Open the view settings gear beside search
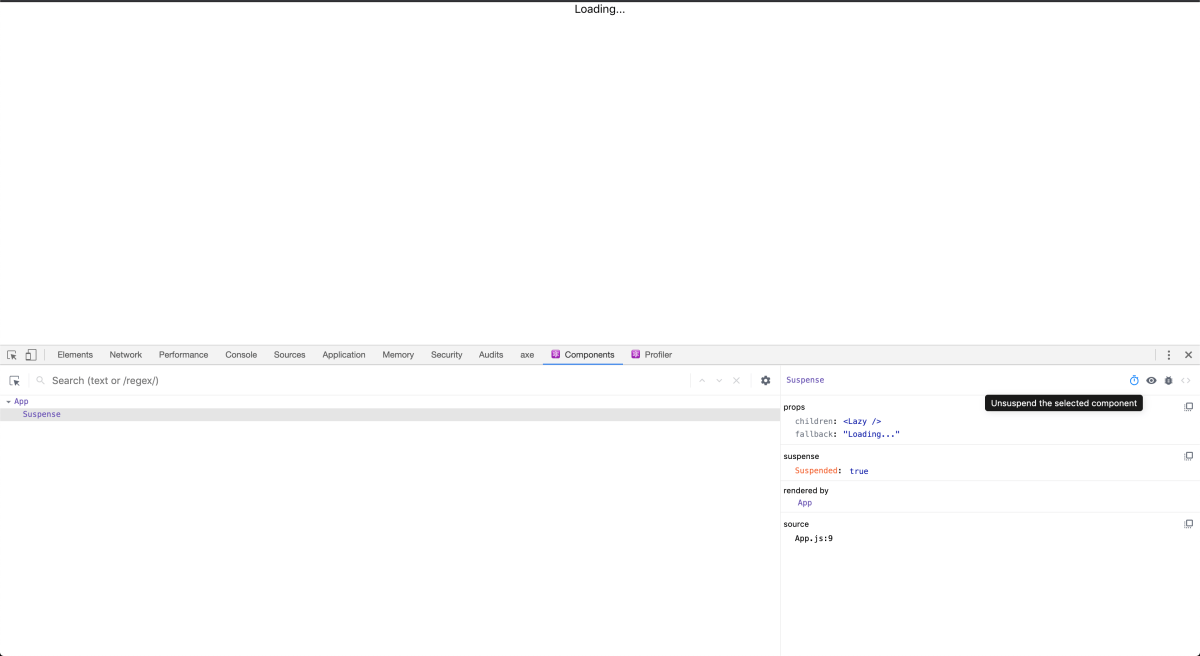Screen dimensions: 1200x656 [765, 380]
